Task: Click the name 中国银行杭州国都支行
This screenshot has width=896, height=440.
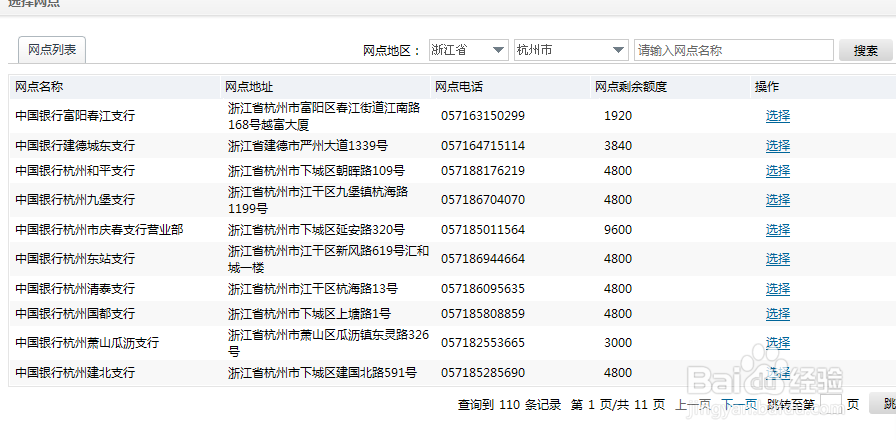Action: tap(75, 314)
